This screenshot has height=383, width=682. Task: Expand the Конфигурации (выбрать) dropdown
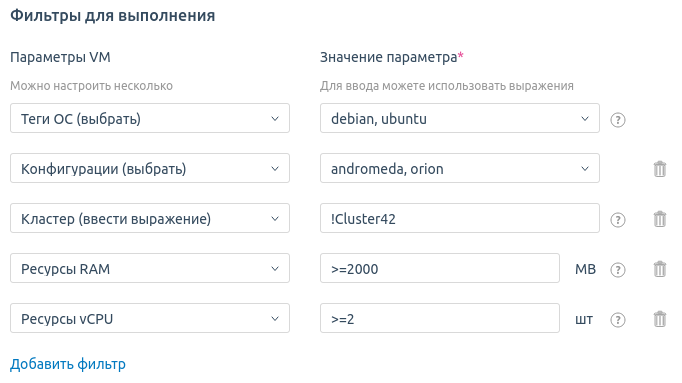click(x=150, y=168)
